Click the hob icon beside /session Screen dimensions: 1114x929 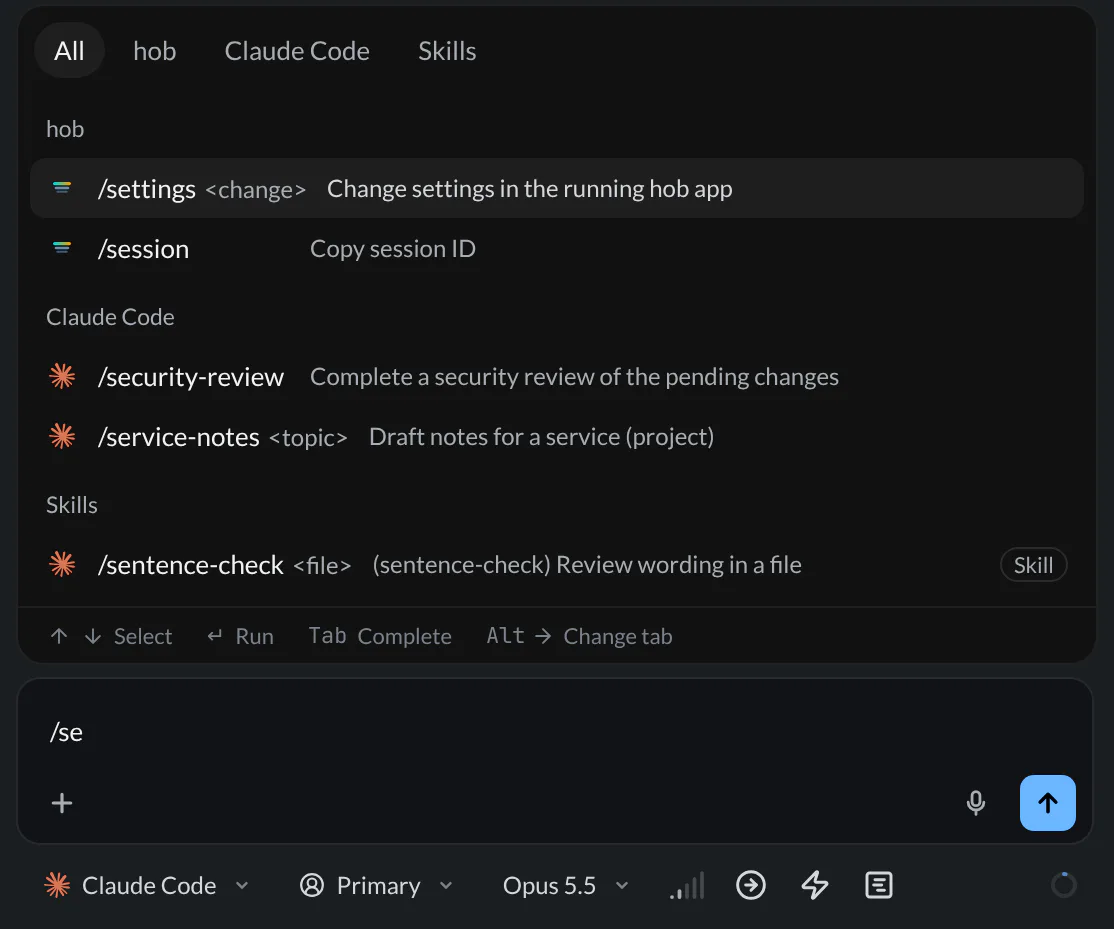[x=62, y=248]
